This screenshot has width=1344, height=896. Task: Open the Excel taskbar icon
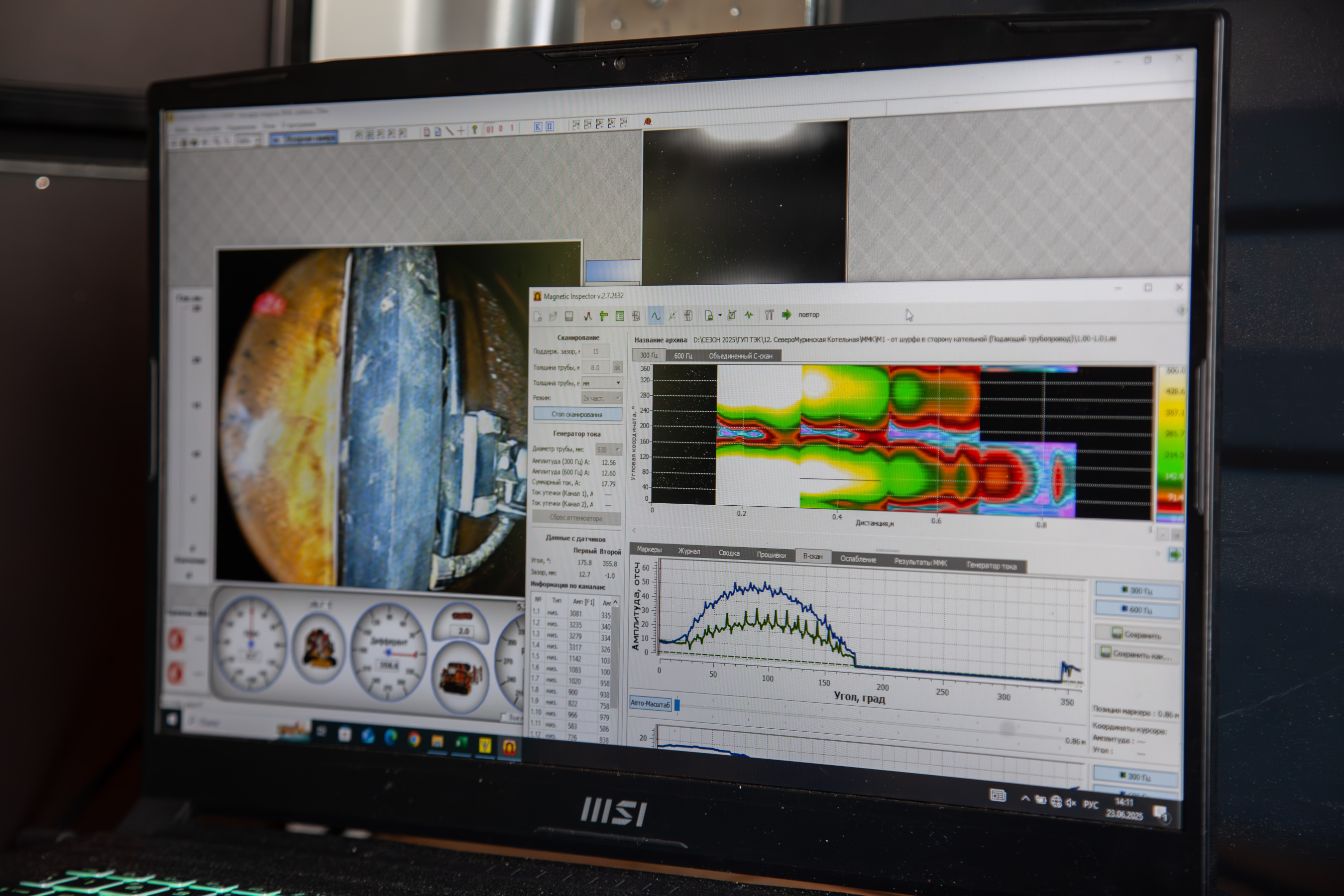[x=461, y=743]
